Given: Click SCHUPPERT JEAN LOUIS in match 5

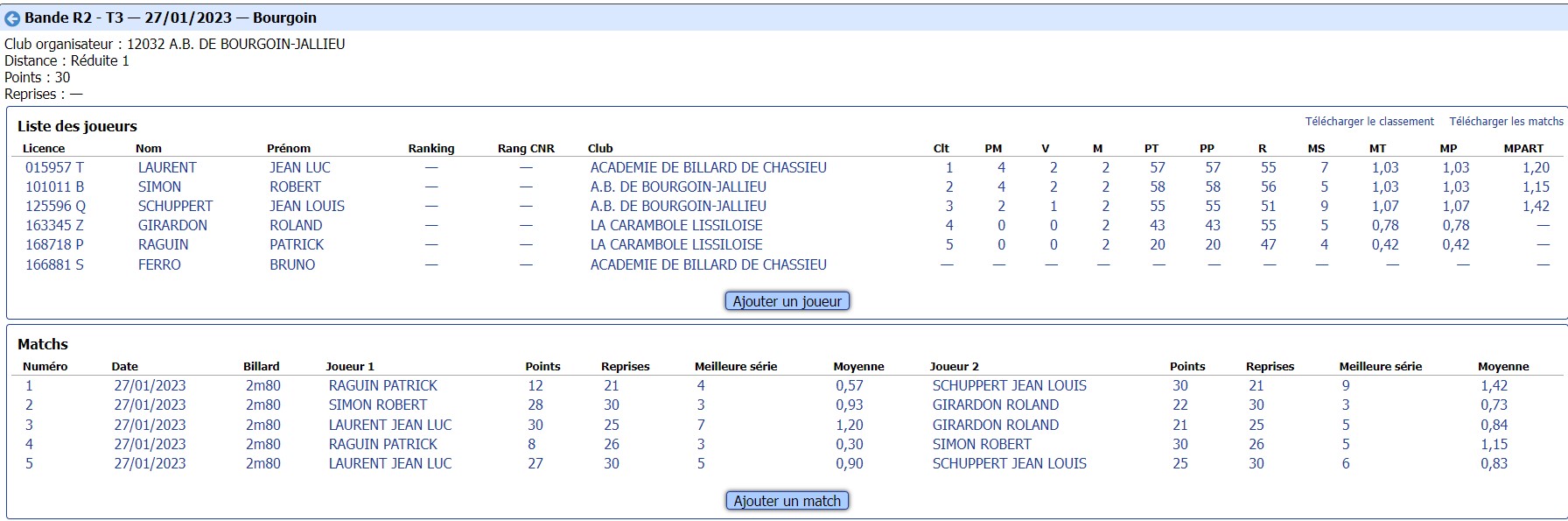Looking at the screenshot, I should pos(1009,463).
